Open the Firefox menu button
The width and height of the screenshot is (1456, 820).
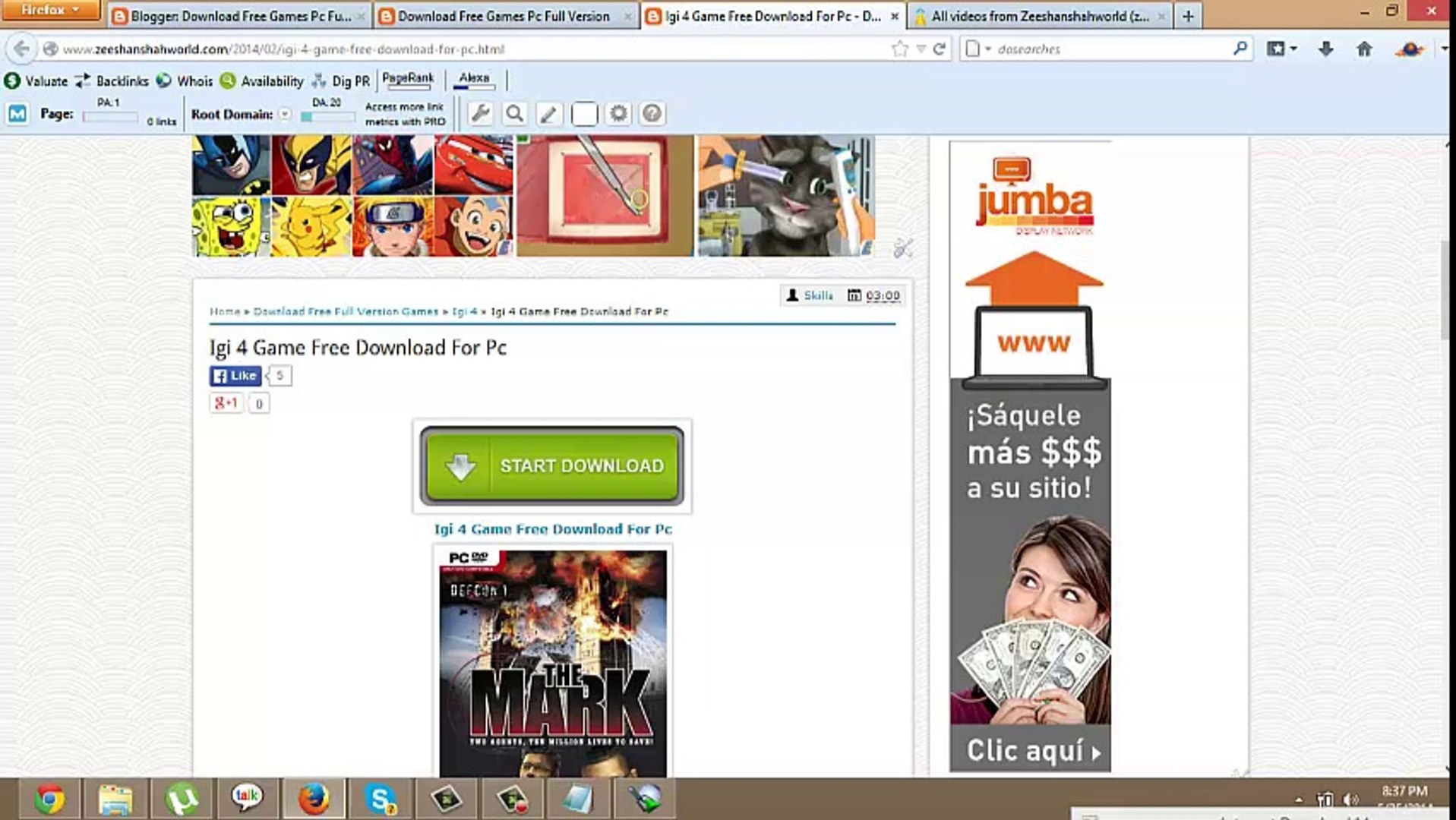pyautogui.click(x=50, y=10)
